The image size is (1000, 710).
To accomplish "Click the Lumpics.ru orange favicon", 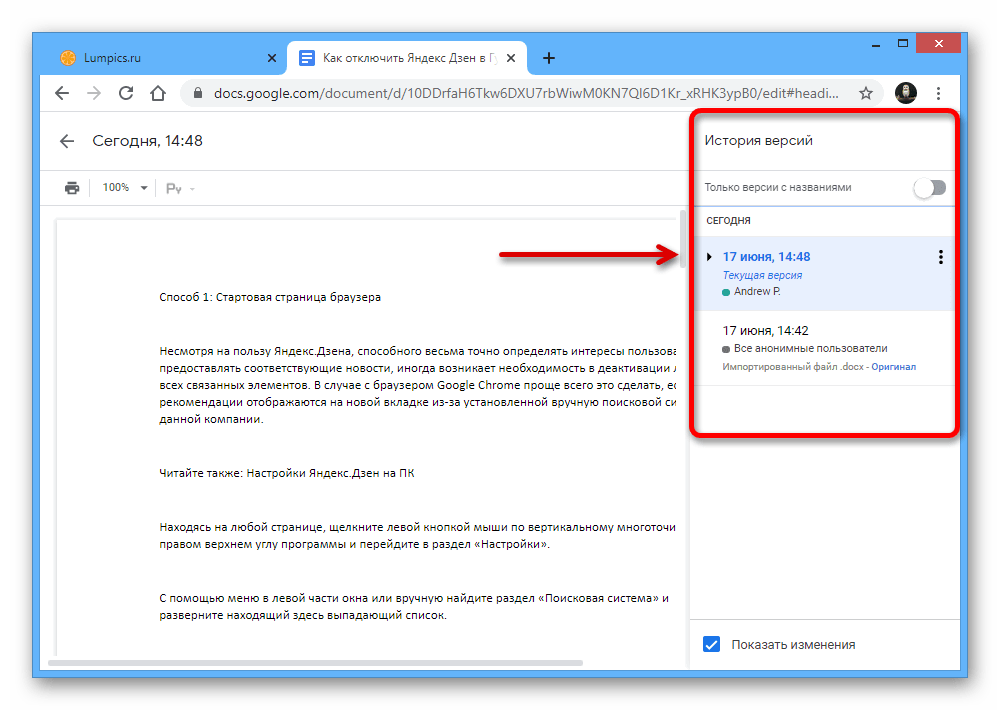I will 68,58.
